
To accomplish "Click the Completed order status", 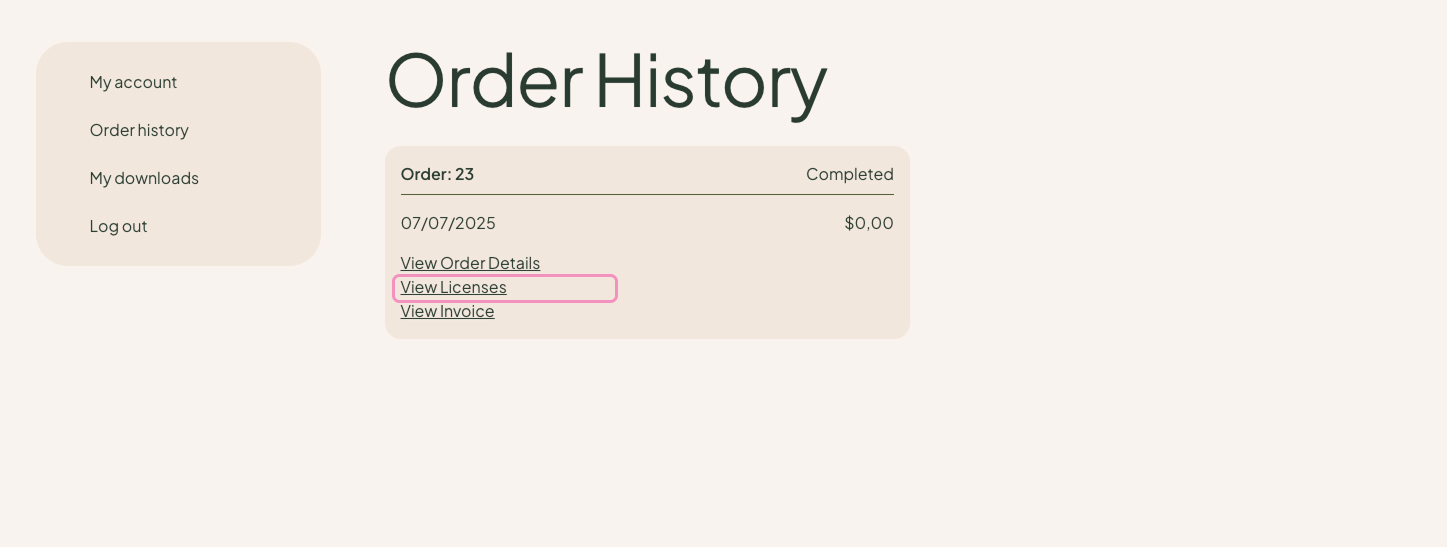I will click(850, 174).
